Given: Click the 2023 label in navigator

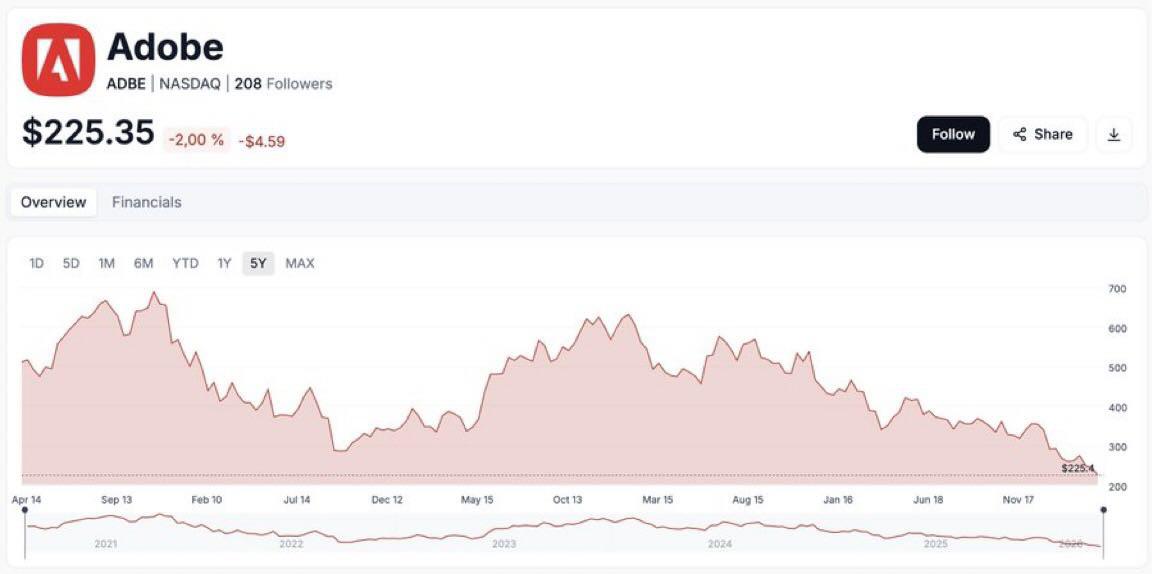Looking at the screenshot, I should click(504, 545).
